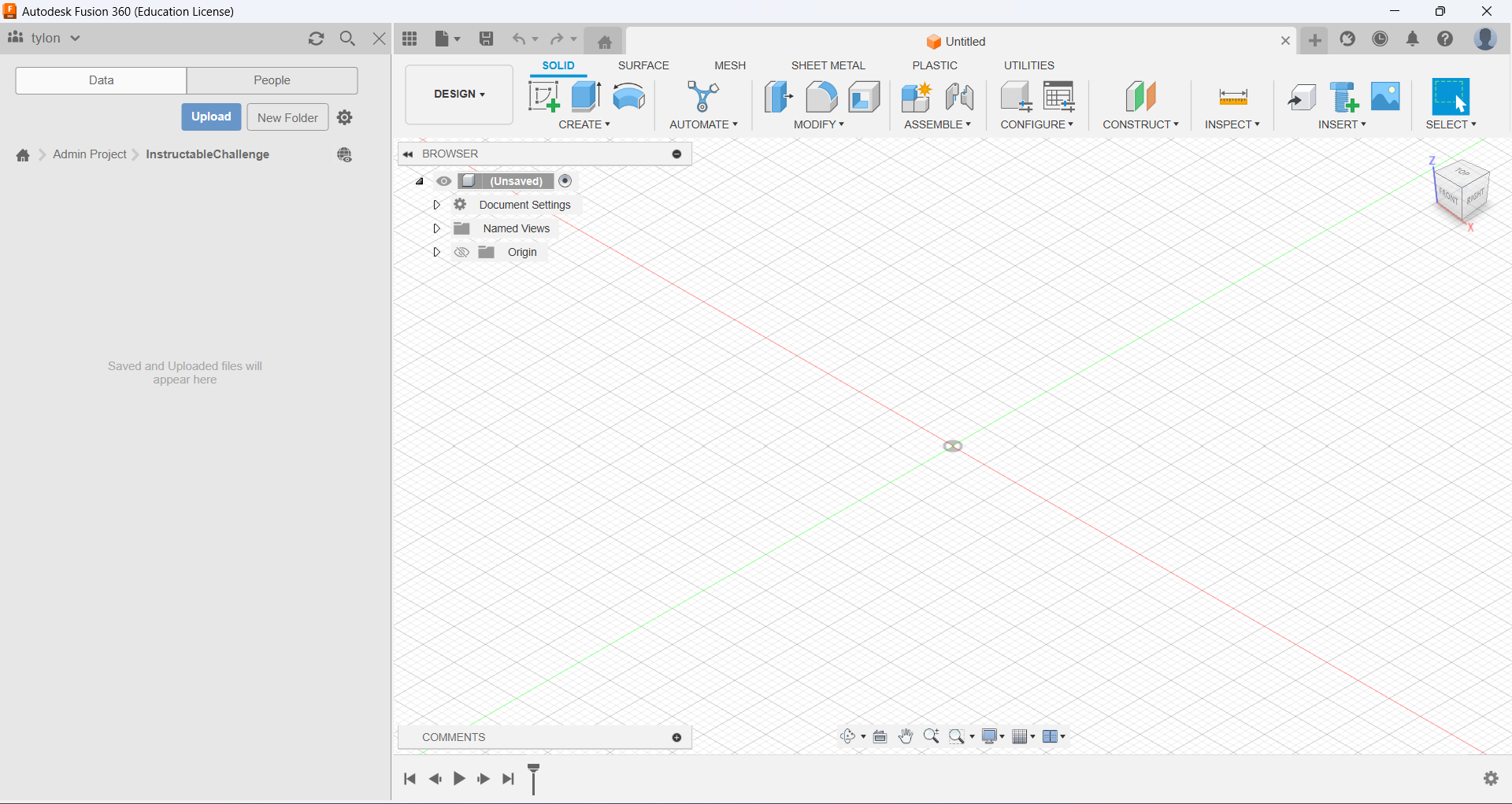
Task: Click the New Folder button
Action: 287,117
